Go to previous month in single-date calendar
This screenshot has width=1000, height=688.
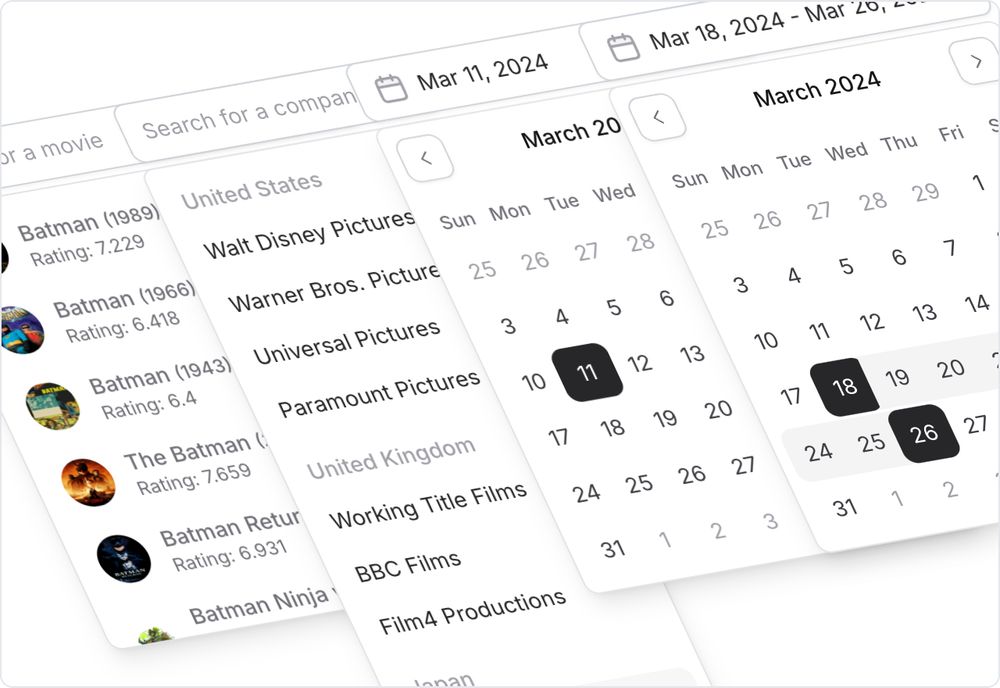click(x=425, y=157)
